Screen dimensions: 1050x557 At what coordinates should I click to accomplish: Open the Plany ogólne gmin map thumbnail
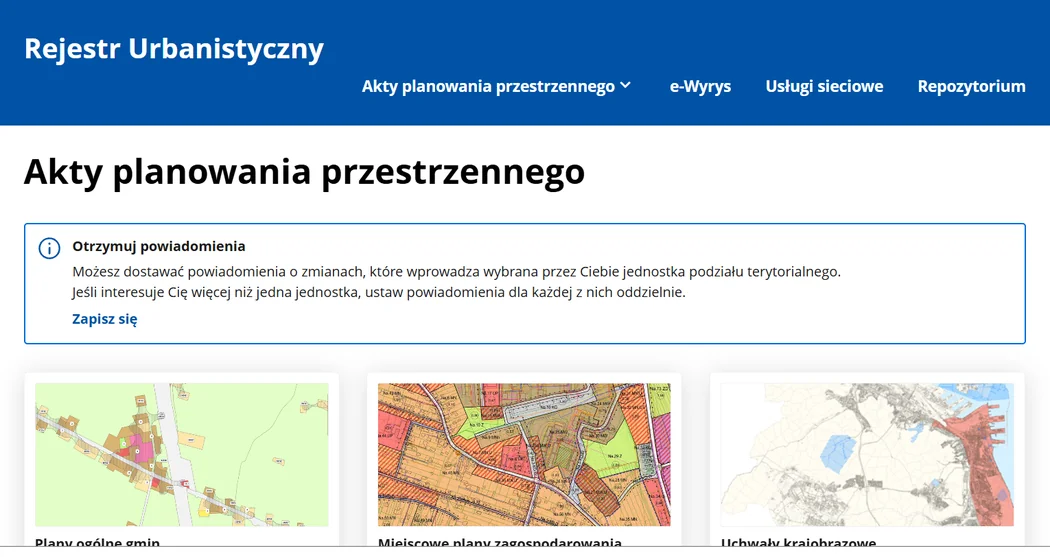click(x=181, y=455)
